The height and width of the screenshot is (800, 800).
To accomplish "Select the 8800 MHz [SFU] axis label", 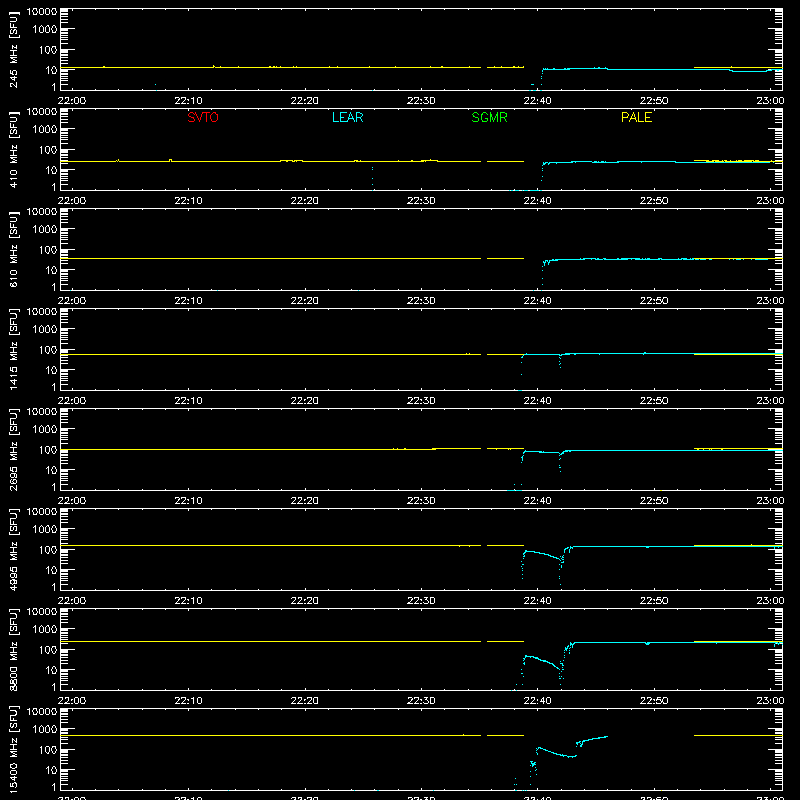I will (x=13, y=650).
